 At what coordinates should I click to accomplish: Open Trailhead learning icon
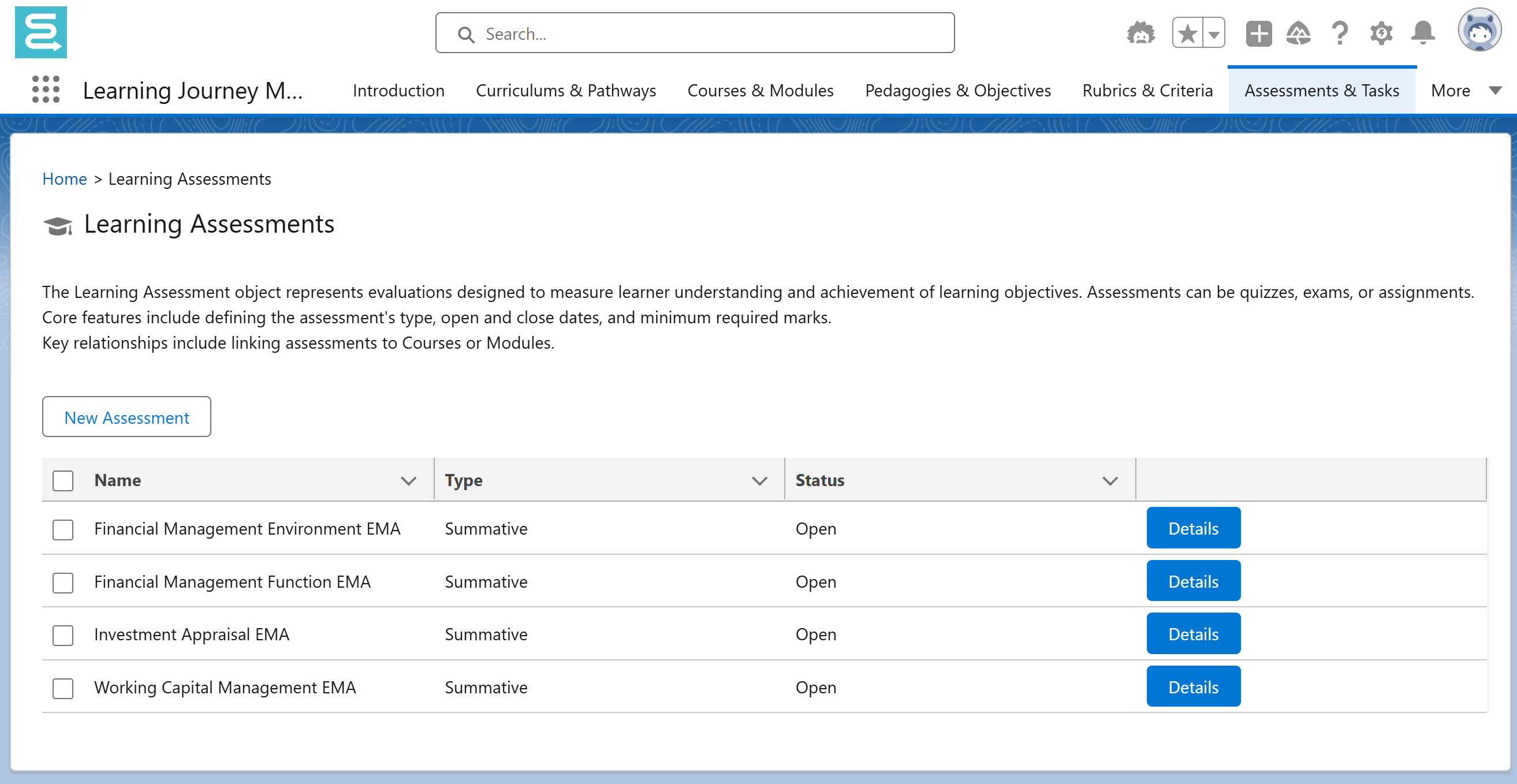1298,33
